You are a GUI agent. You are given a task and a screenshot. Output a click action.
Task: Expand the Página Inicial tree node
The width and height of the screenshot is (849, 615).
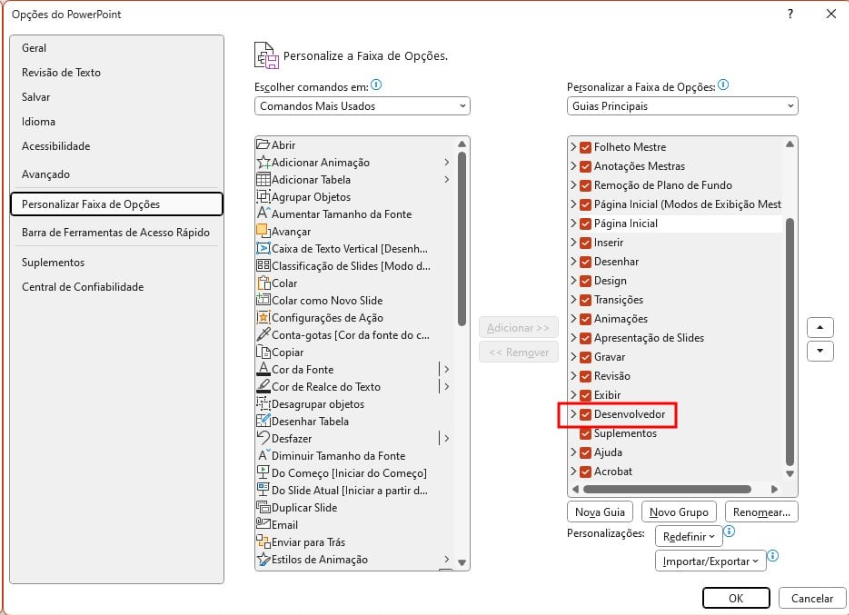click(x=573, y=223)
